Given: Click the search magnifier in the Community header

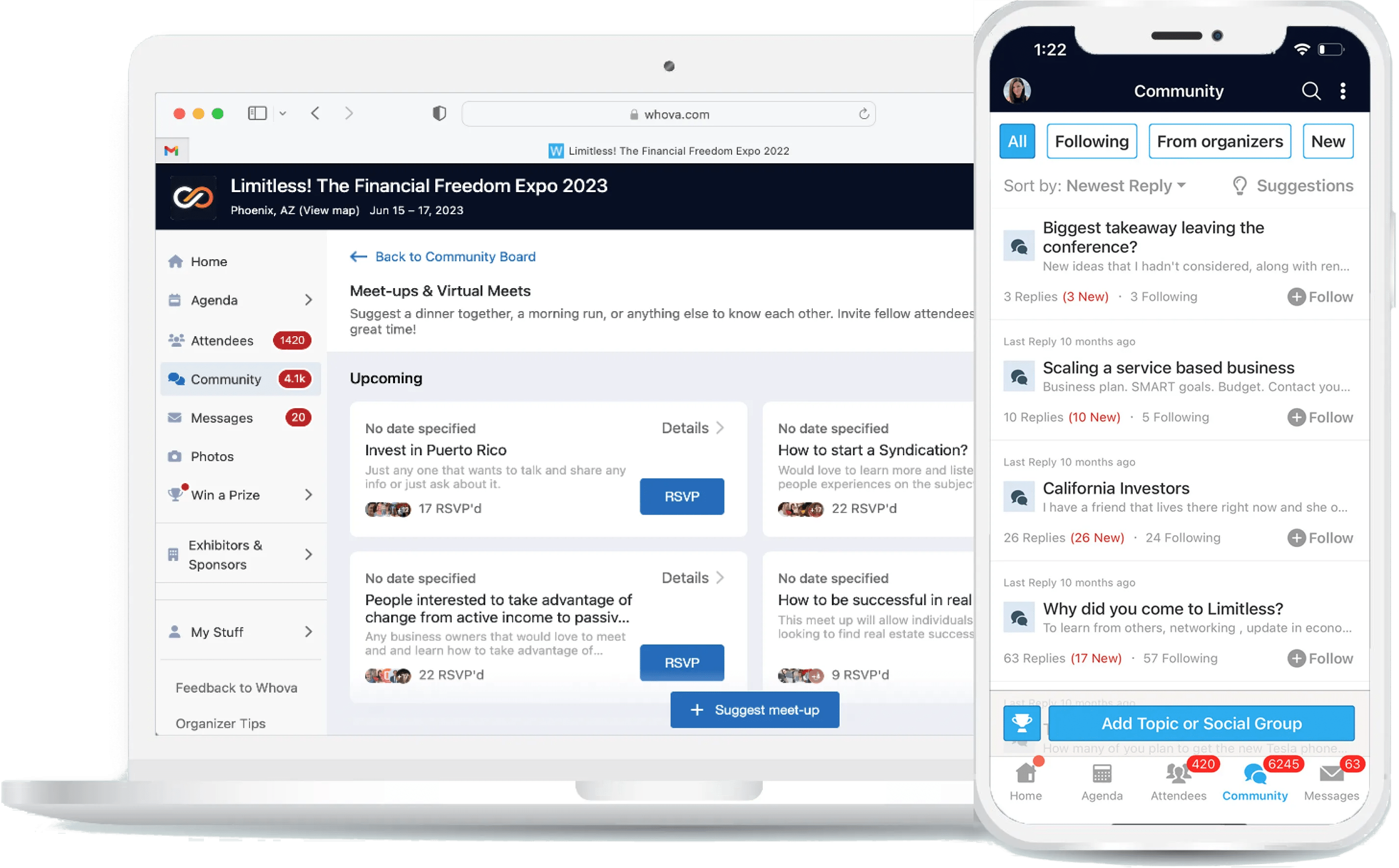Looking at the screenshot, I should click(x=1311, y=91).
